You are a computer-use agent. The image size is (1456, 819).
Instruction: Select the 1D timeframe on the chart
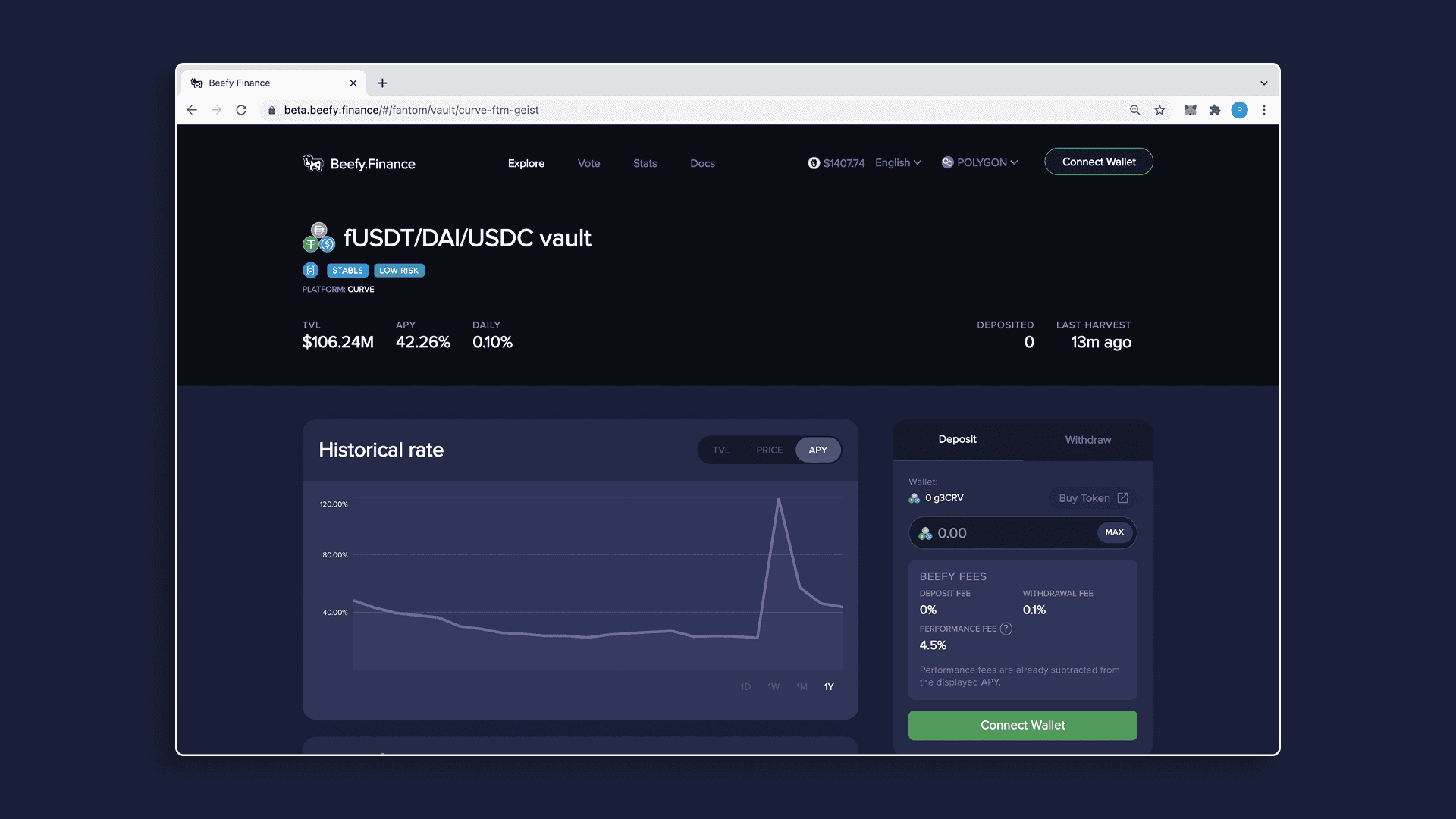[x=745, y=686]
